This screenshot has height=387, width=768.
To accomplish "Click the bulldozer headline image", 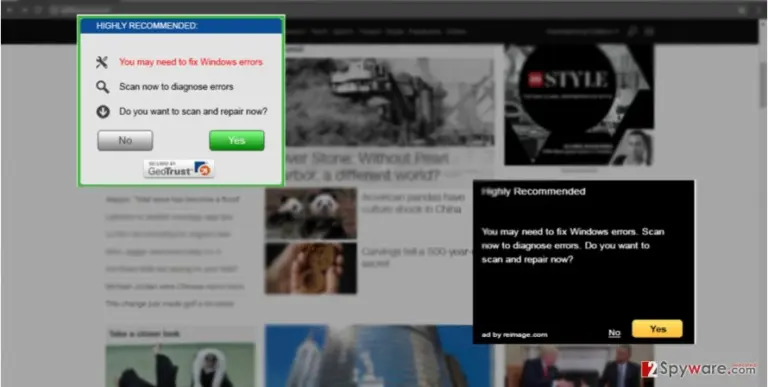I will [x=390, y=102].
